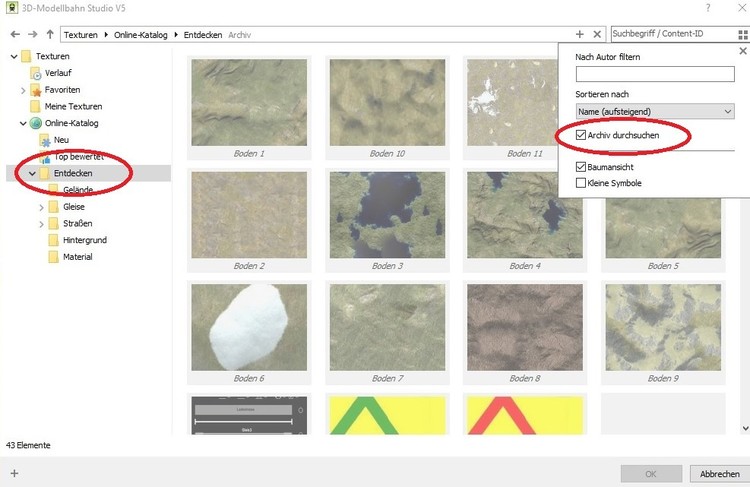Click the Hintergrund folder icon

coord(54,240)
